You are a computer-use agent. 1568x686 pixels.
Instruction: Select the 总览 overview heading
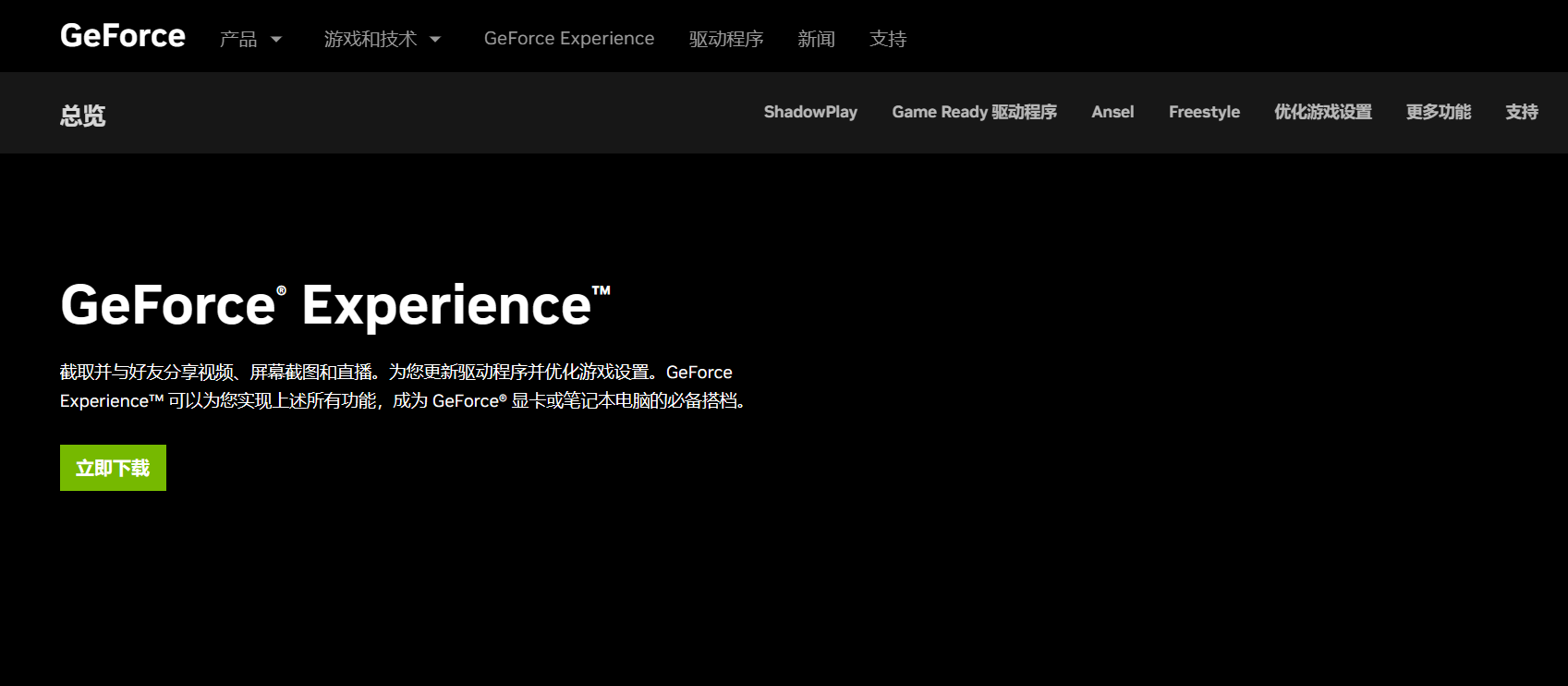[x=83, y=116]
